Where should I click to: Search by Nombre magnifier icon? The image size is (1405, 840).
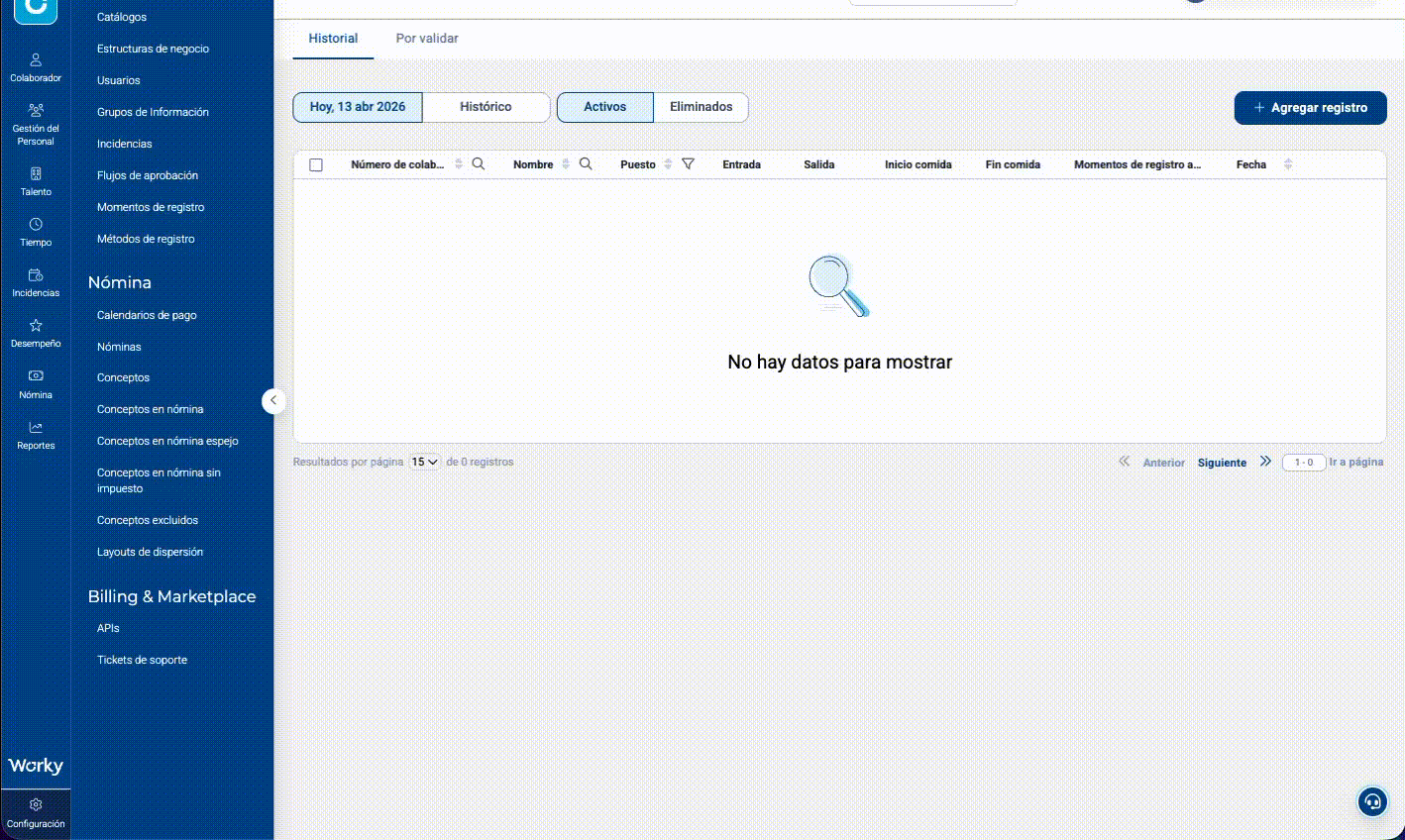pyautogui.click(x=586, y=164)
